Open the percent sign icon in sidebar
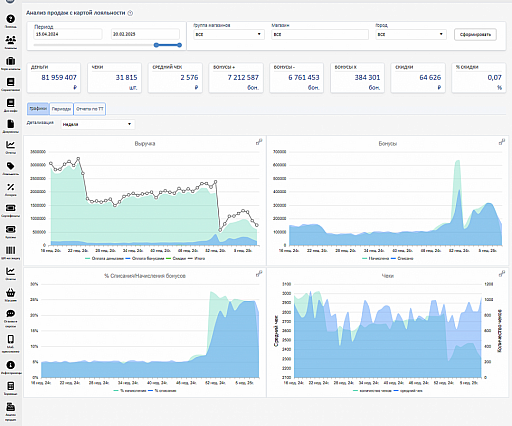The height and width of the screenshot is (426, 512). 11,187
